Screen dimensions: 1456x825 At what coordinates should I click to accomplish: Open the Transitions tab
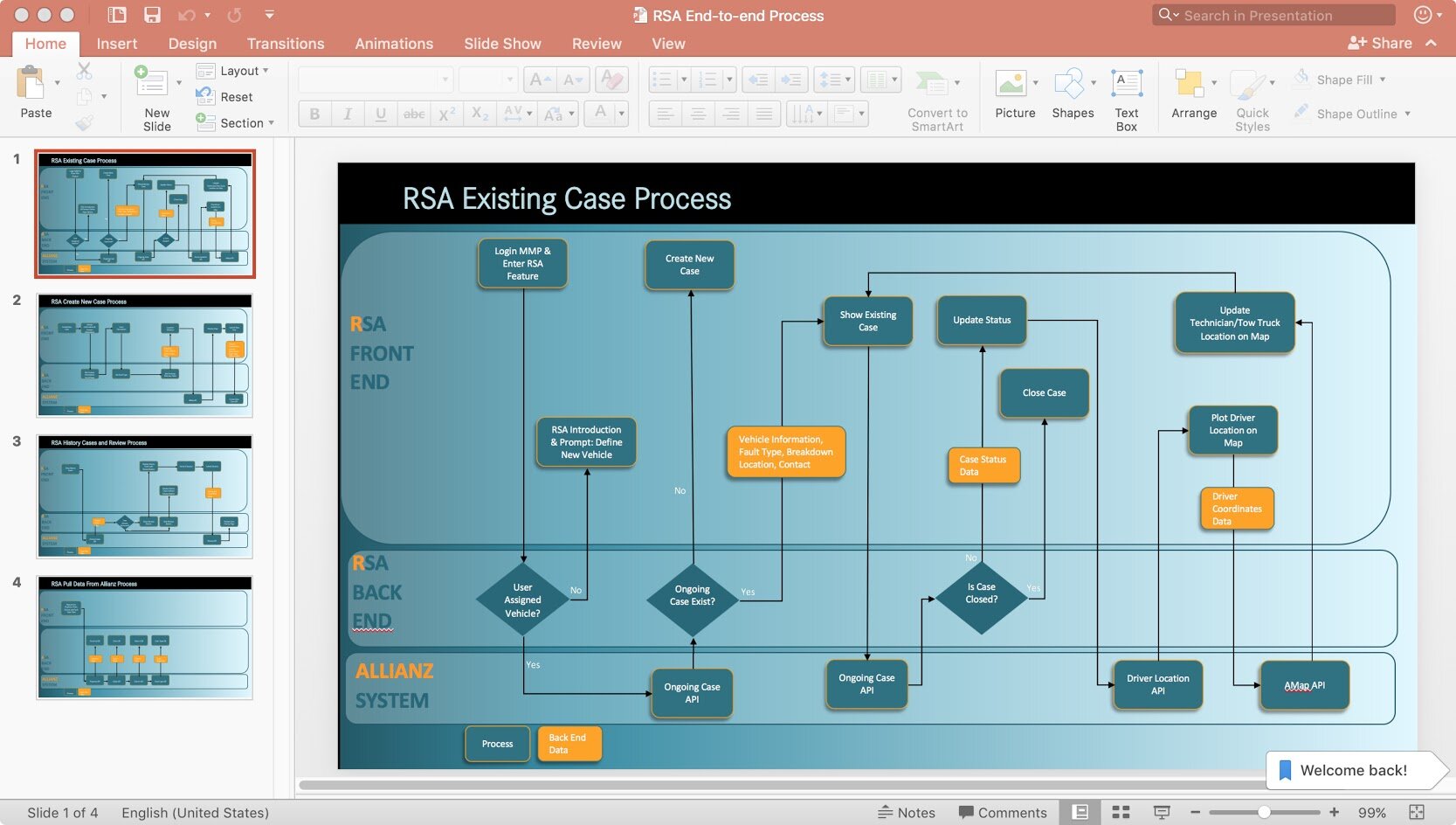(x=286, y=44)
